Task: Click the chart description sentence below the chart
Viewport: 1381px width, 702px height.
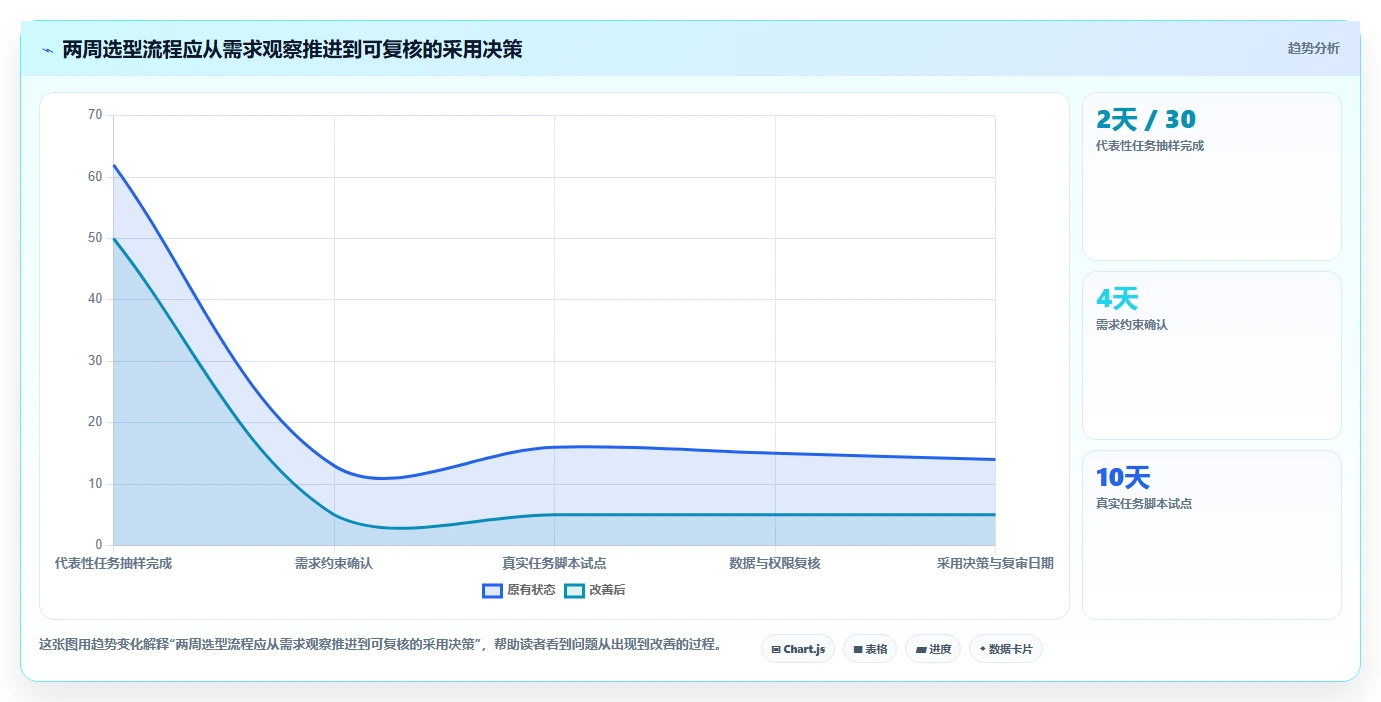Action: pos(381,645)
